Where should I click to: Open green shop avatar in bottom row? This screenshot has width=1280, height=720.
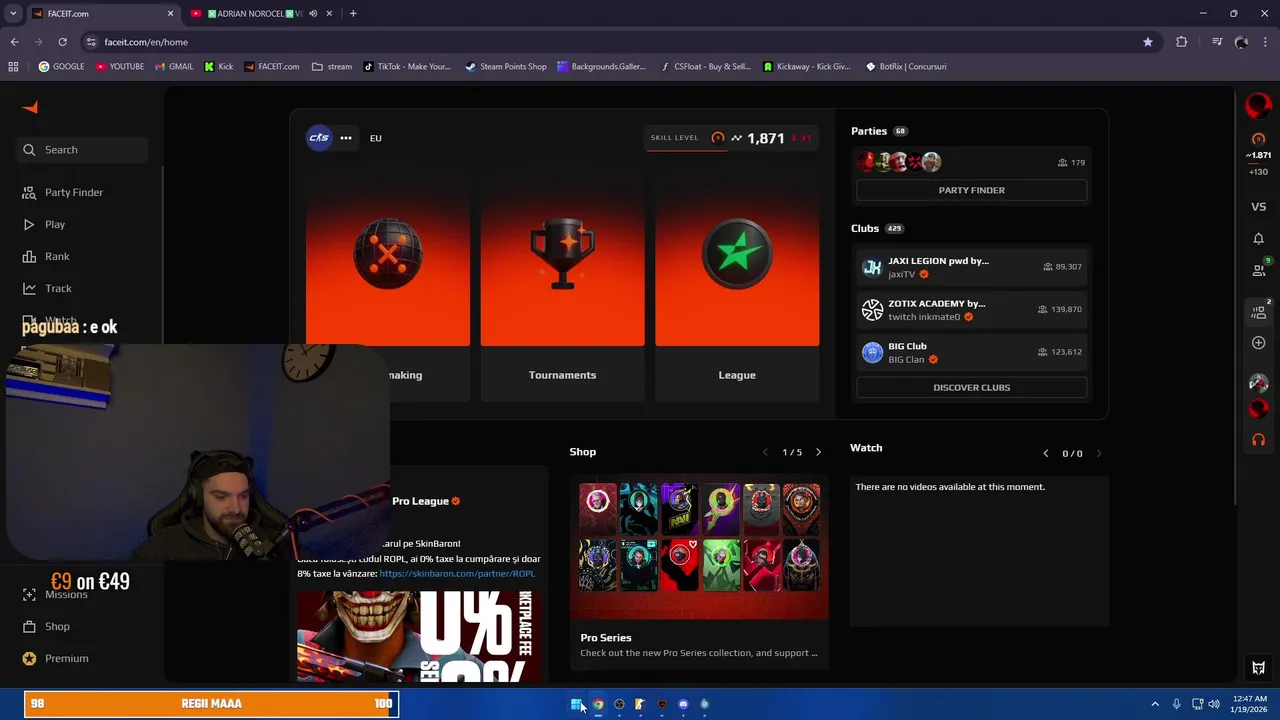click(720, 565)
